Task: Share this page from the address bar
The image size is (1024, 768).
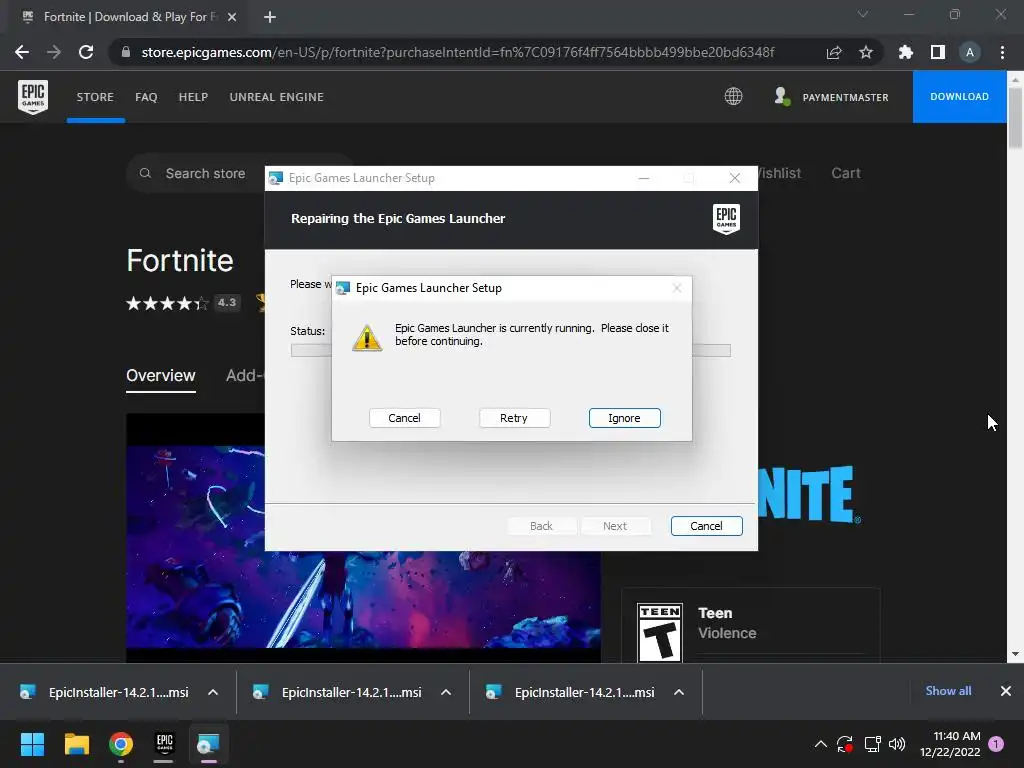Action: [834, 52]
